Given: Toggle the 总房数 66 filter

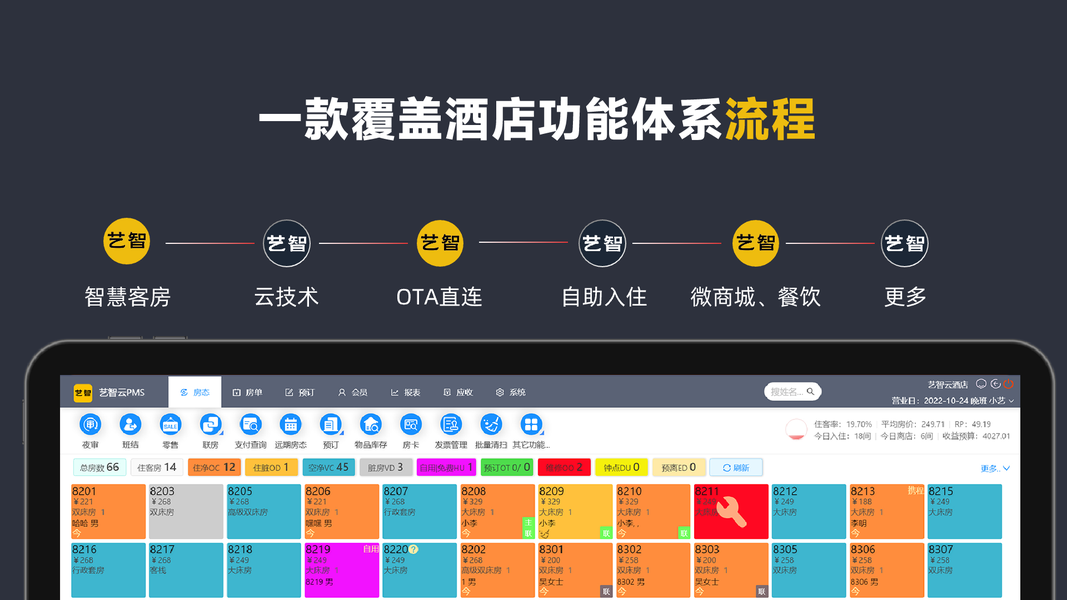Looking at the screenshot, I should 99,467.
